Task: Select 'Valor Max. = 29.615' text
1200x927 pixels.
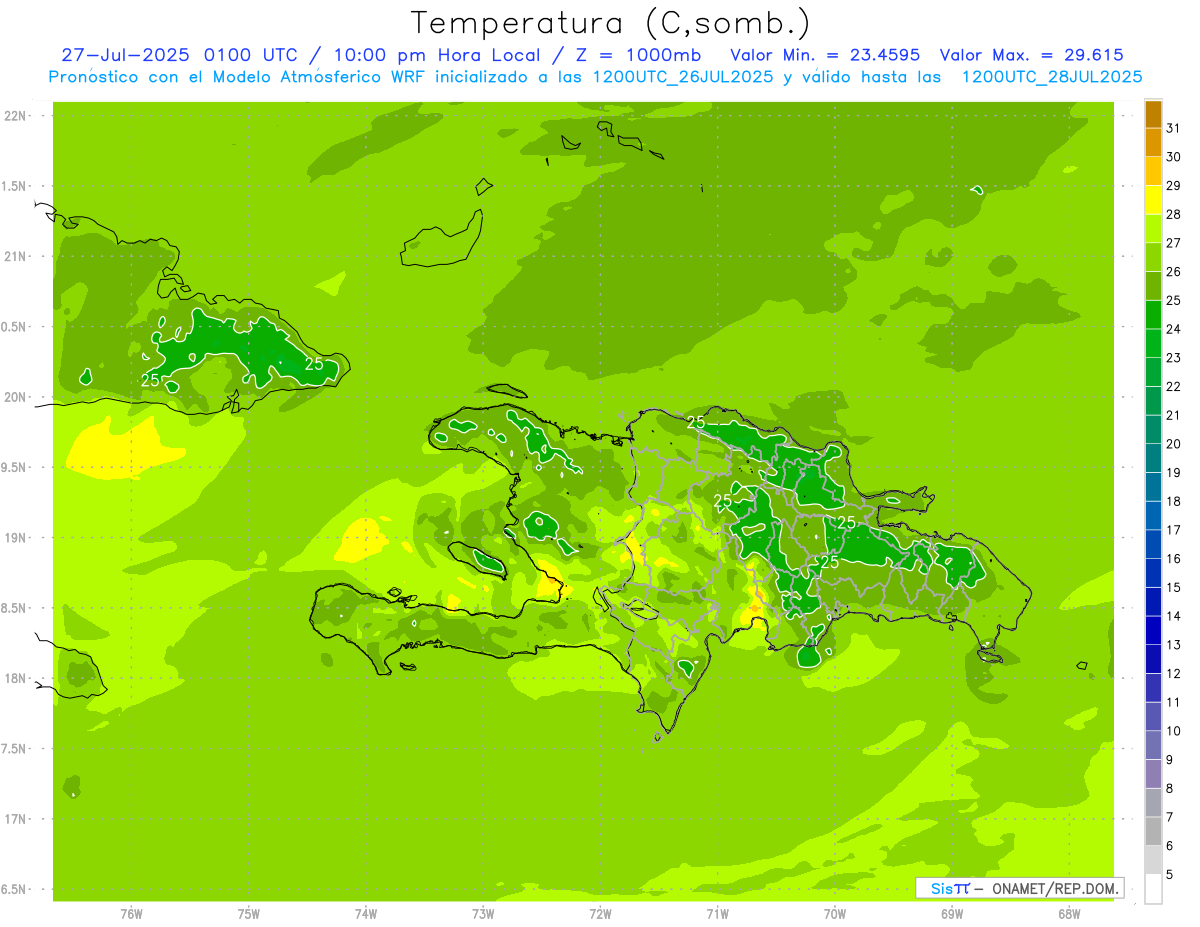Action: [x=1032, y=55]
